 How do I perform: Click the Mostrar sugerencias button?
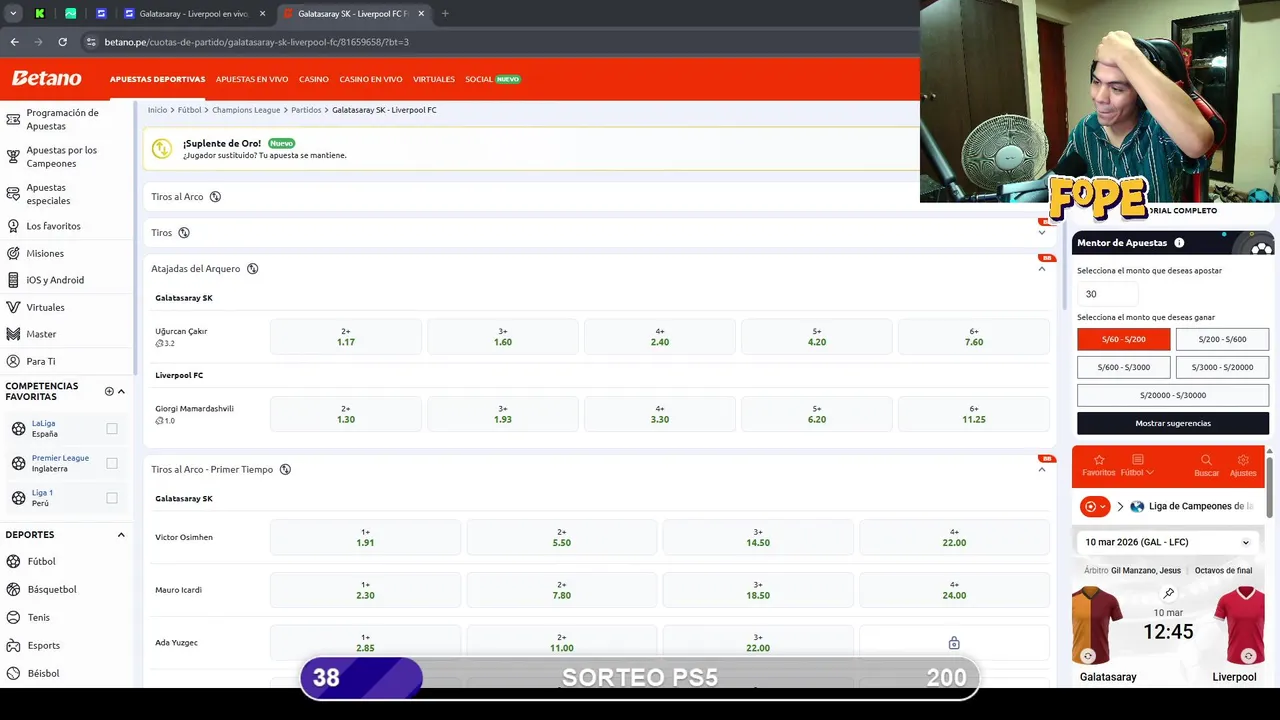point(1173,423)
